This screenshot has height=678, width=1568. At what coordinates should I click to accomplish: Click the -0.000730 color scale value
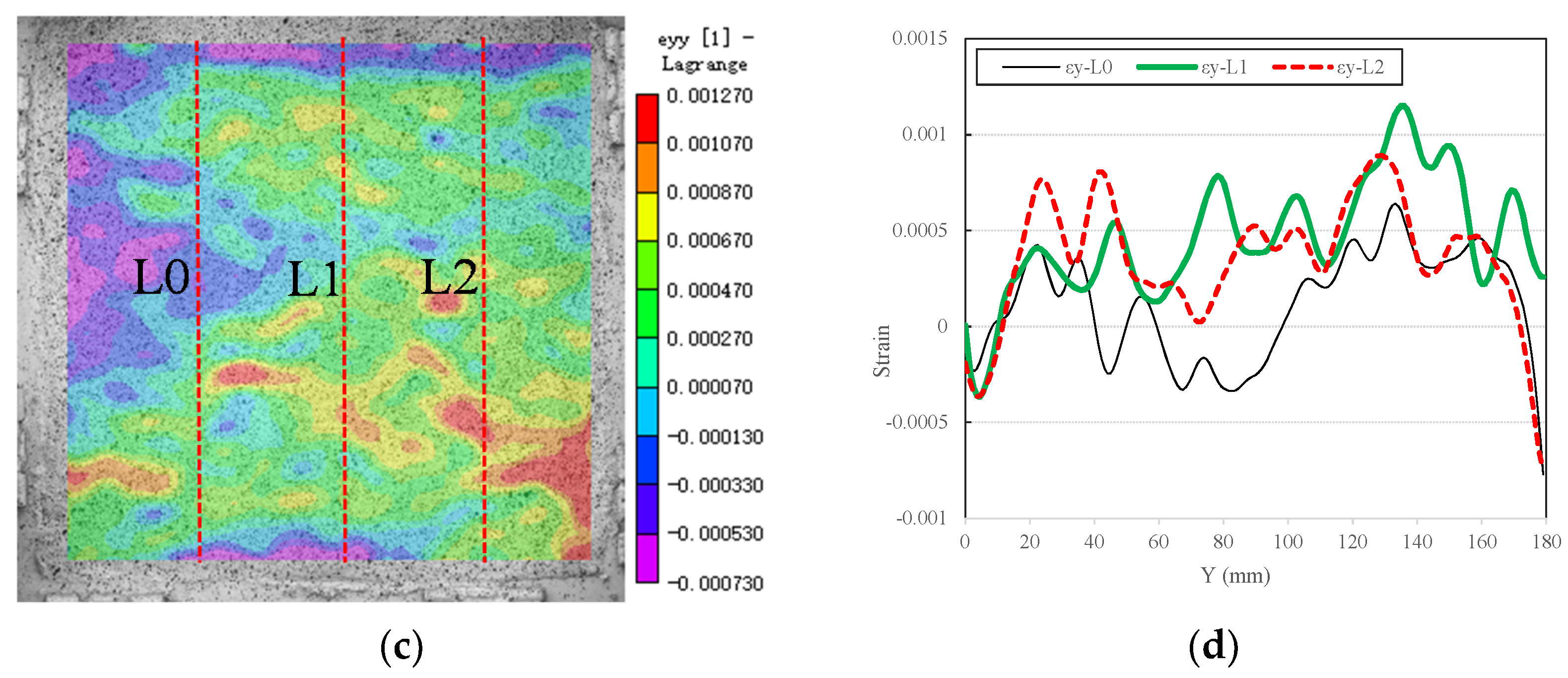pyautogui.click(x=715, y=584)
